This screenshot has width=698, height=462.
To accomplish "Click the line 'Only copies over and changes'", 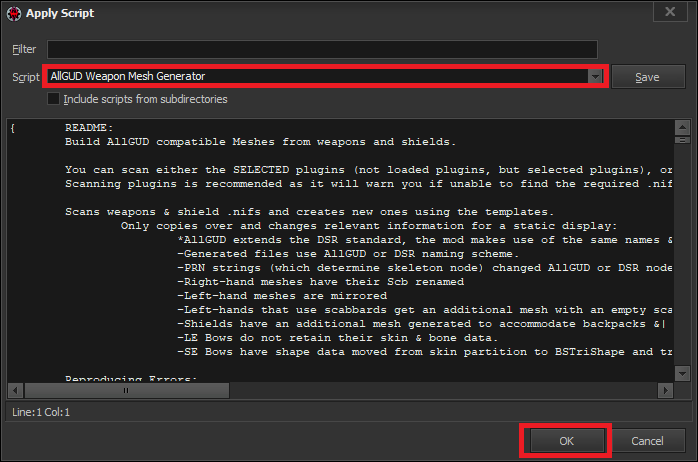I will (x=369, y=226).
